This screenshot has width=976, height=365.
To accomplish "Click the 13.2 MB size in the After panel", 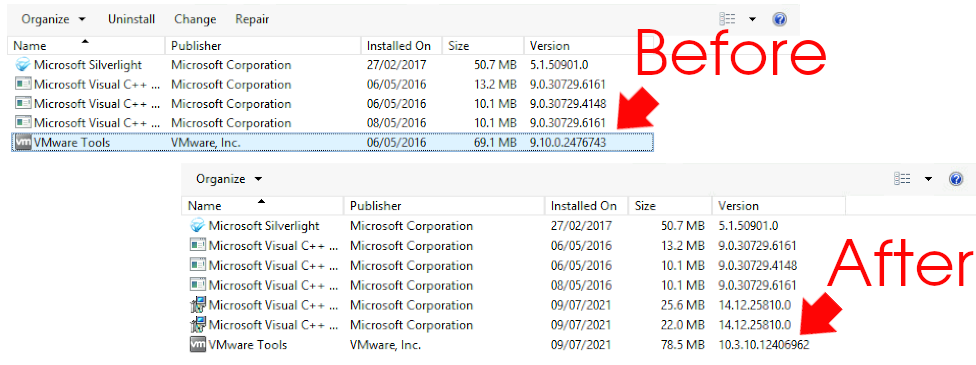I will [x=683, y=245].
